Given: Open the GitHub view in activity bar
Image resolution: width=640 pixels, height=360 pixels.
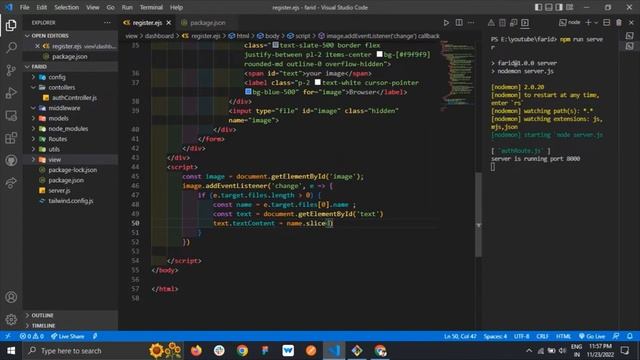Looking at the screenshot, I should (11, 160).
